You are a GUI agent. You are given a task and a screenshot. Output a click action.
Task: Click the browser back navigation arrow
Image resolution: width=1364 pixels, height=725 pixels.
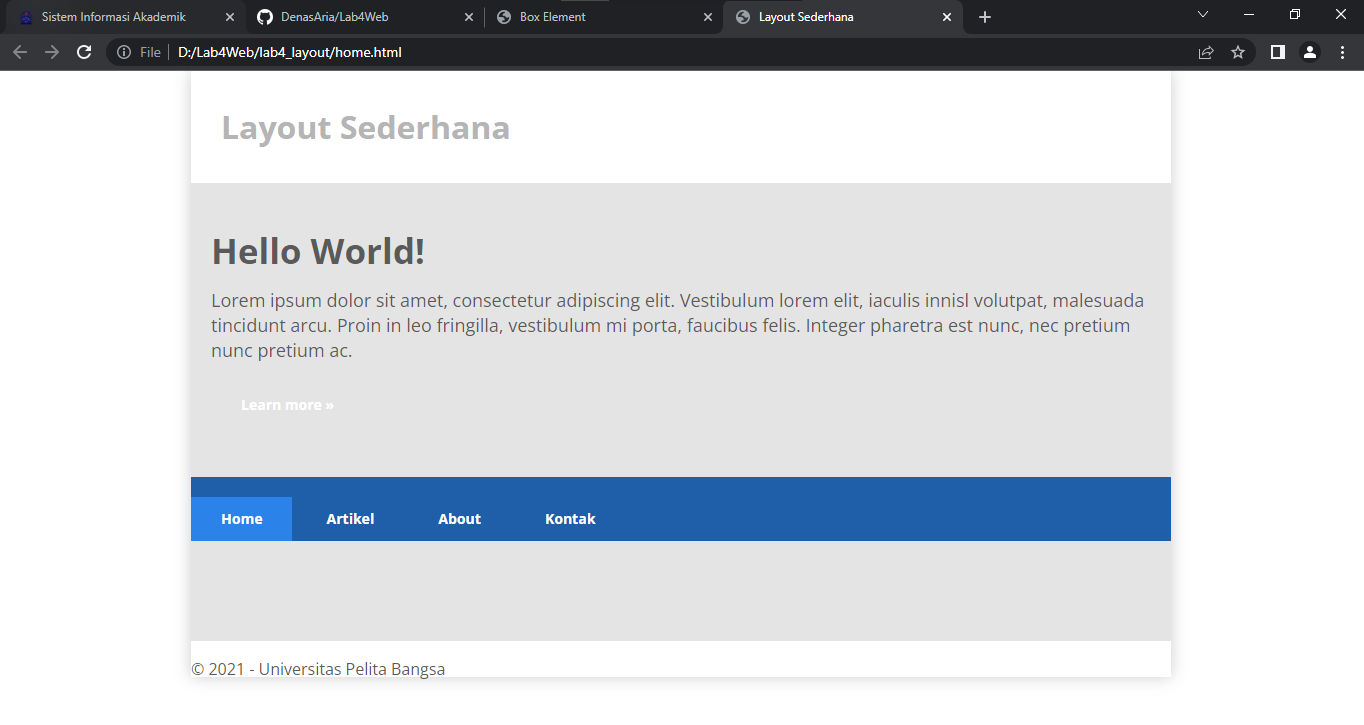20,52
